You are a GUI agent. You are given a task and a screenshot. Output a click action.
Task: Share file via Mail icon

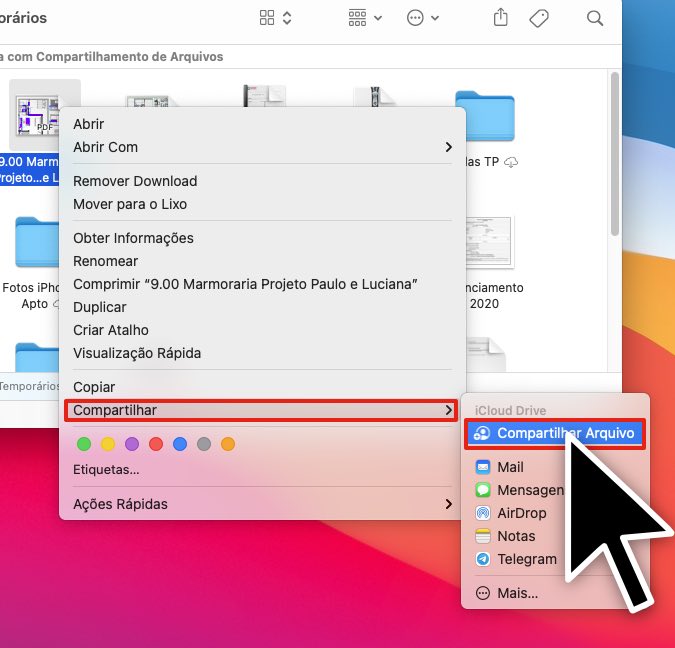(x=483, y=467)
